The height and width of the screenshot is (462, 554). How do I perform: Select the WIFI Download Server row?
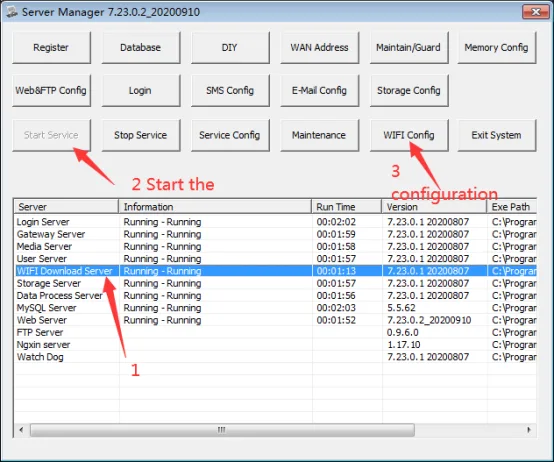click(275, 271)
